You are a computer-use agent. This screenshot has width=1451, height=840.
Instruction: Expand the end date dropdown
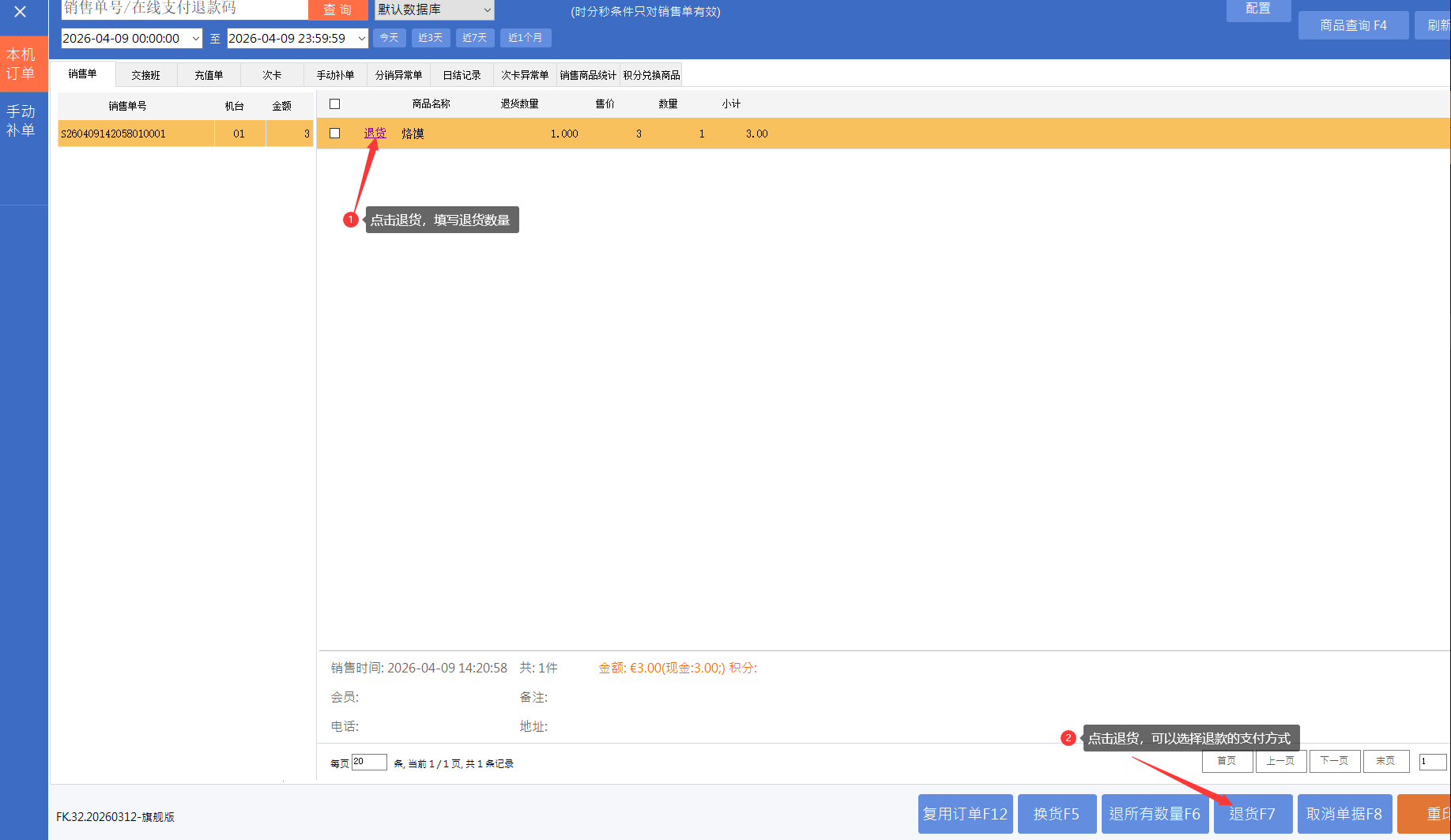click(x=361, y=38)
